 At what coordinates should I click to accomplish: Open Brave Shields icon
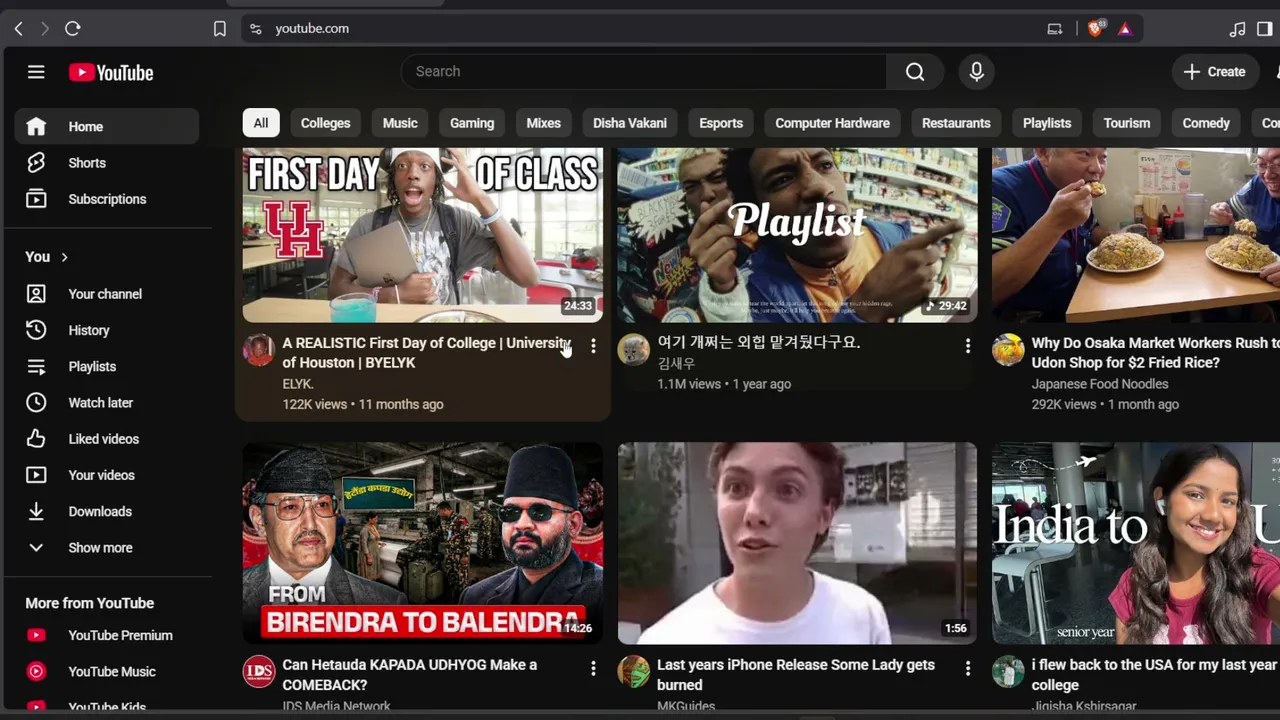pos(1095,28)
